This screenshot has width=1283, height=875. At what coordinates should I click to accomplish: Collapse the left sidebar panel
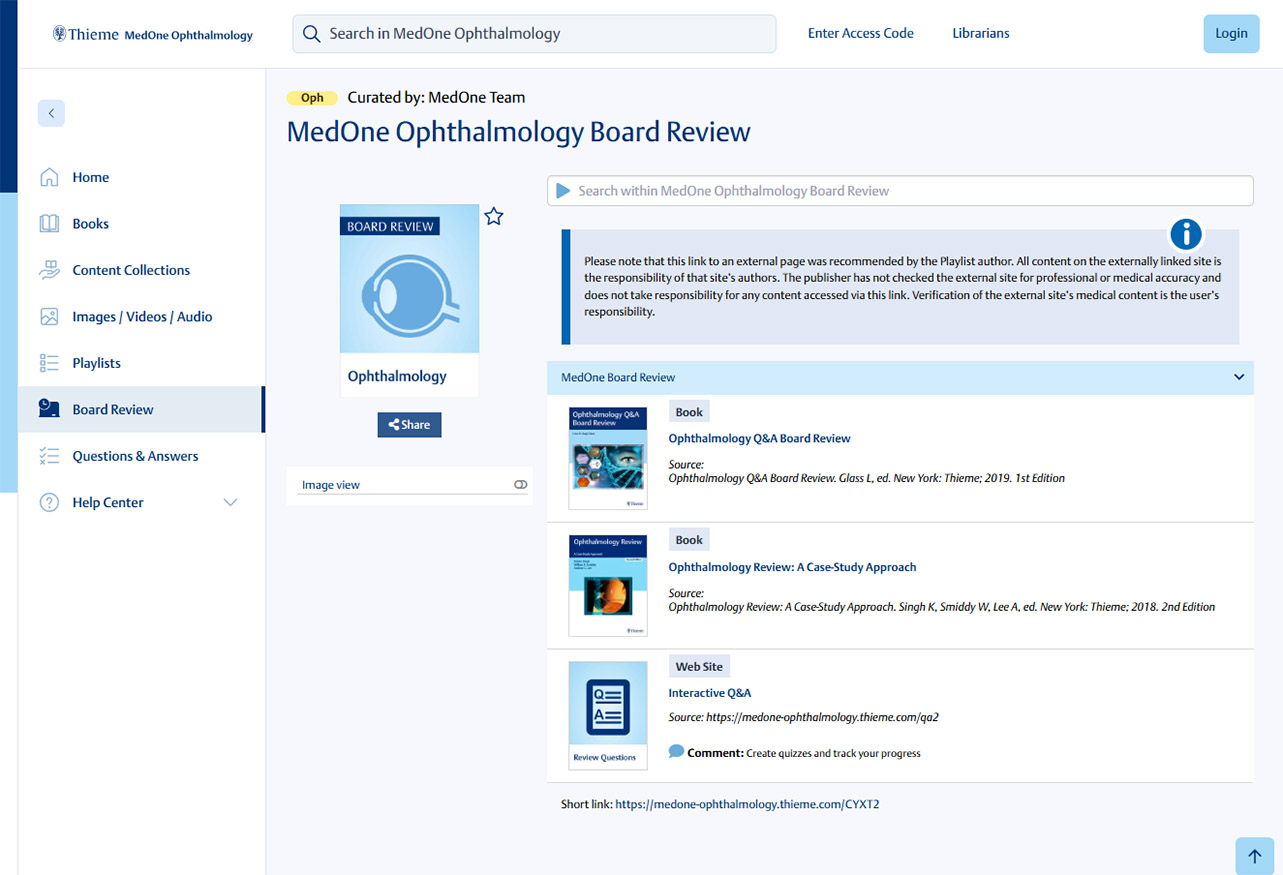[51, 113]
